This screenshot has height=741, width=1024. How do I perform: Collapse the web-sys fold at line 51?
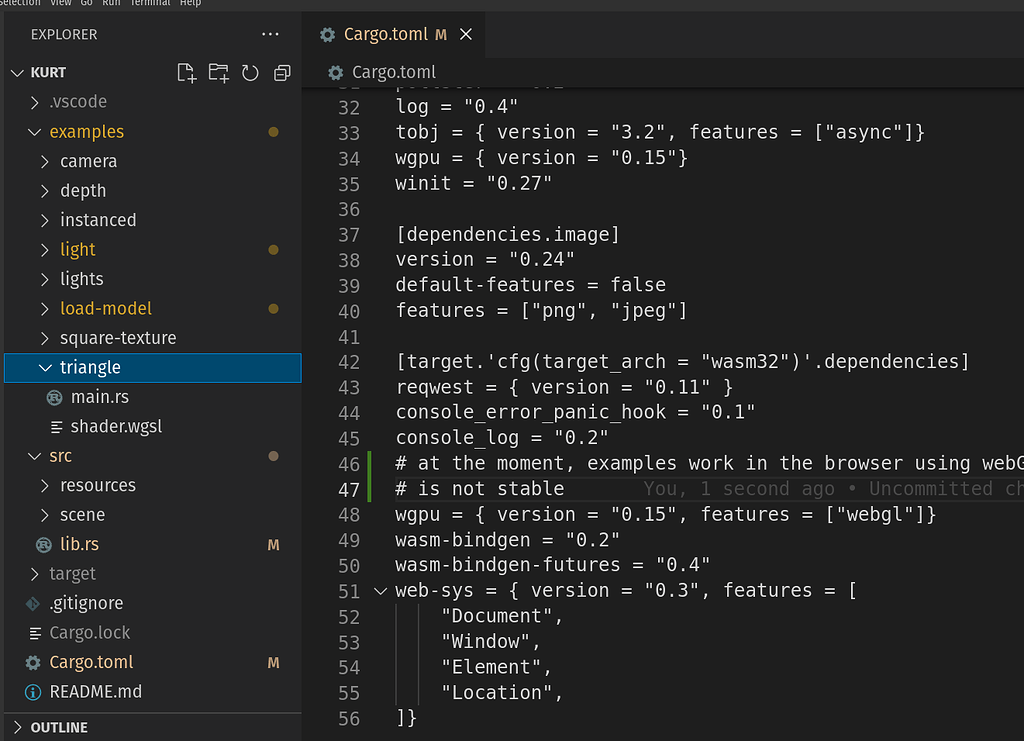point(380,590)
